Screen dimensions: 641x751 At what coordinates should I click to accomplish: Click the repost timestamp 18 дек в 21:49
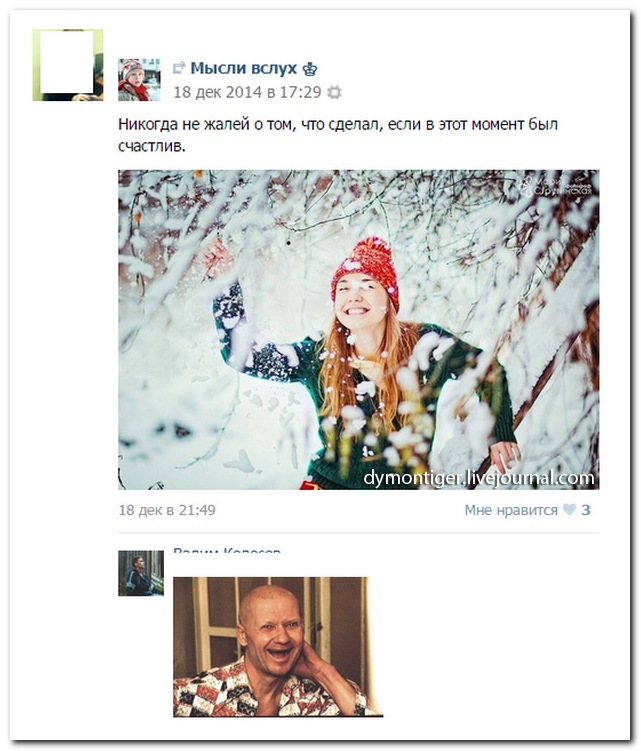pyautogui.click(x=166, y=510)
